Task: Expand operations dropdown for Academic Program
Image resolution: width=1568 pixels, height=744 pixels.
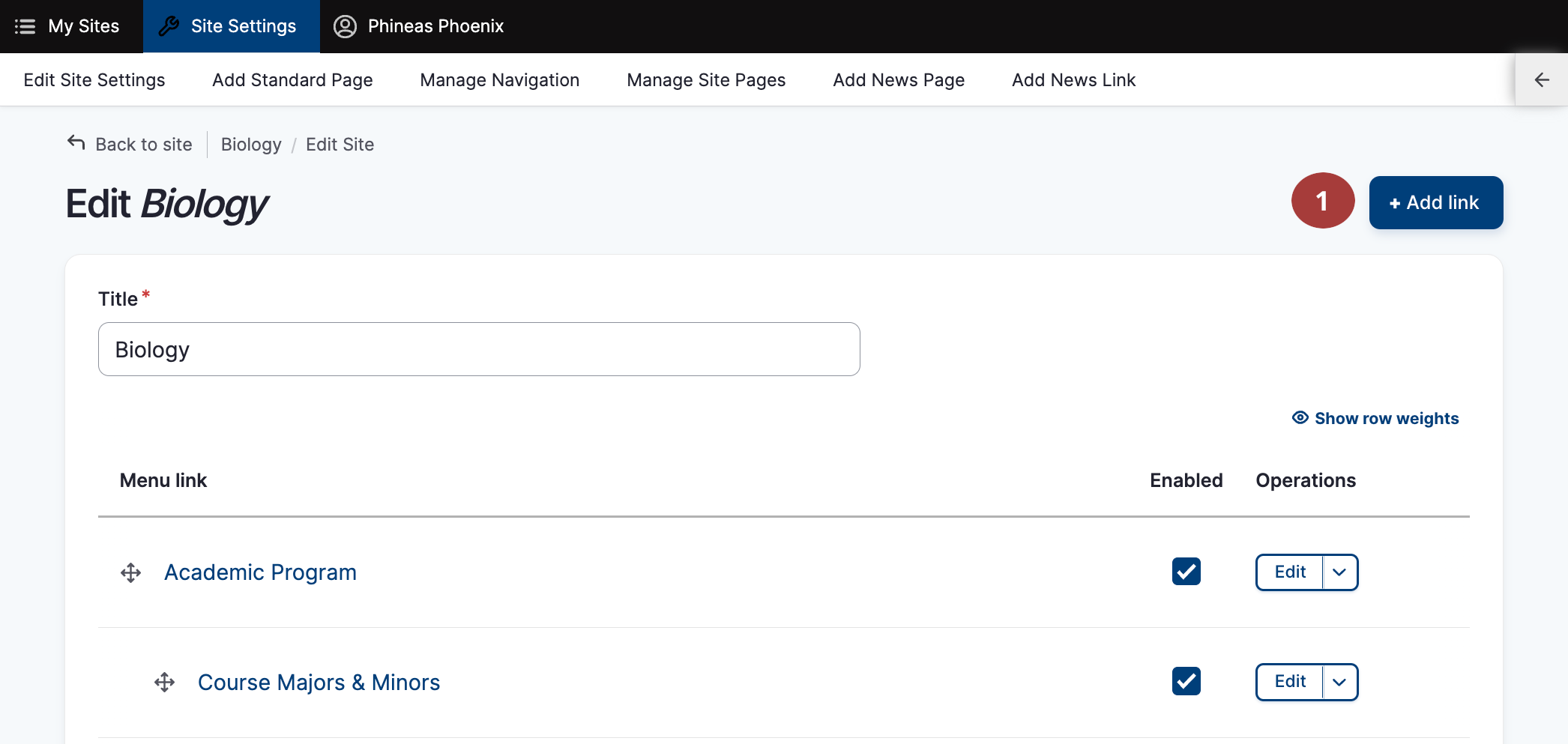Action: [1340, 572]
